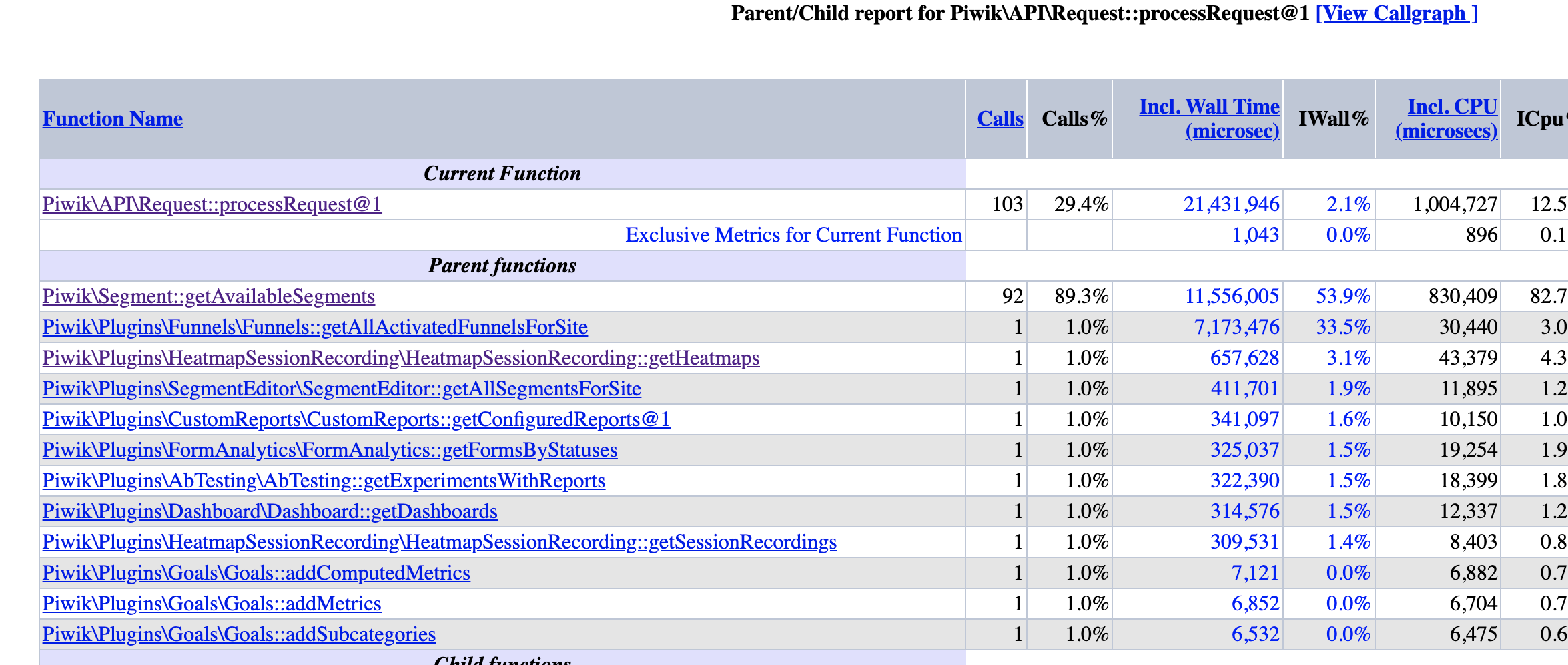Viewport: 1568px width, 665px height.
Task: Click CPU value 1,004,727
Action: [1455, 204]
